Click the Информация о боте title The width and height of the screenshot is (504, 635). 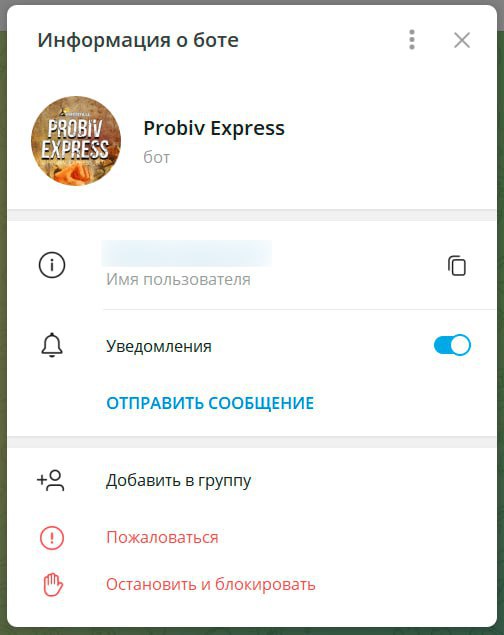[x=138, y=40]
